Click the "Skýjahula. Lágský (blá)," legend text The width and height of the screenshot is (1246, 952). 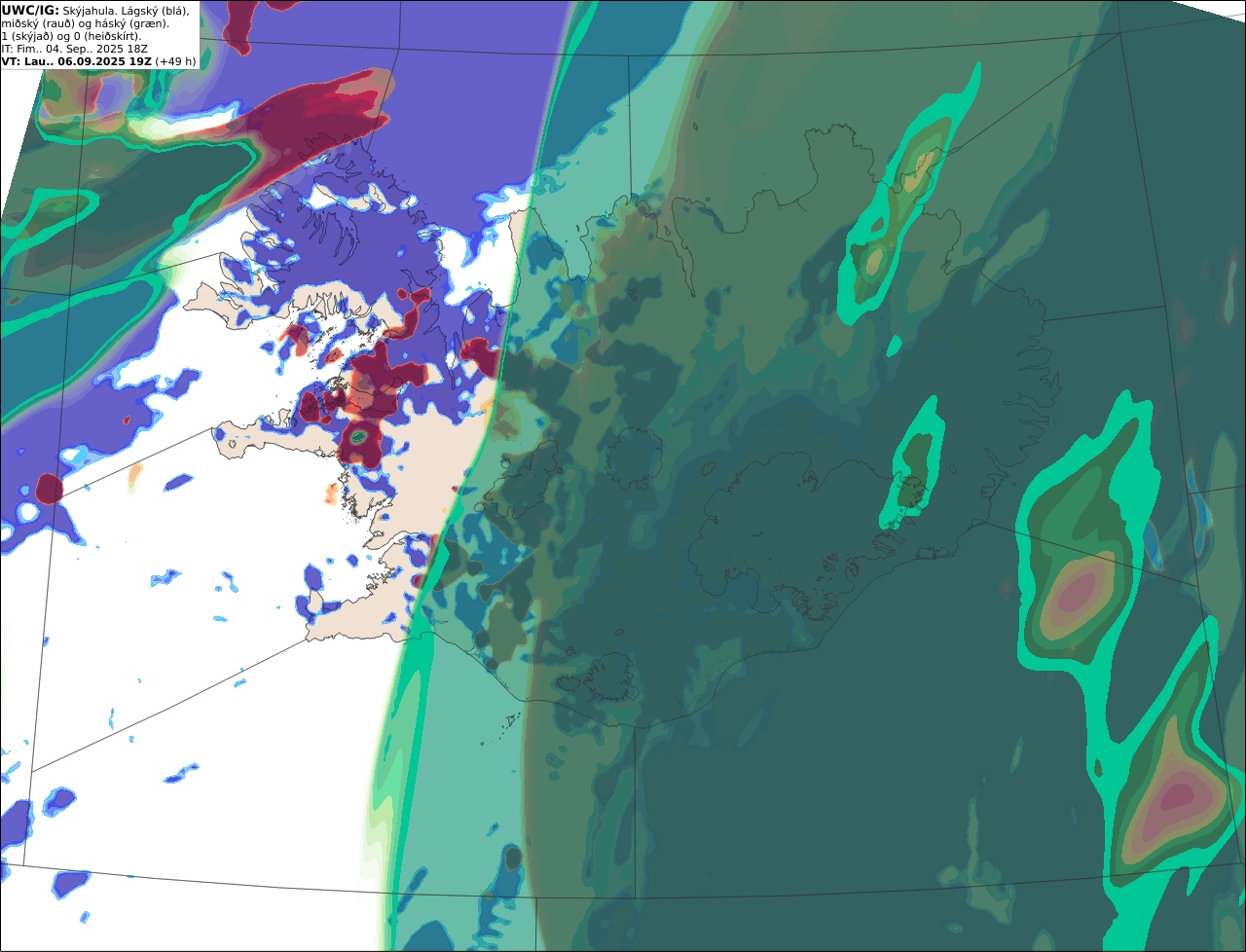126,11
